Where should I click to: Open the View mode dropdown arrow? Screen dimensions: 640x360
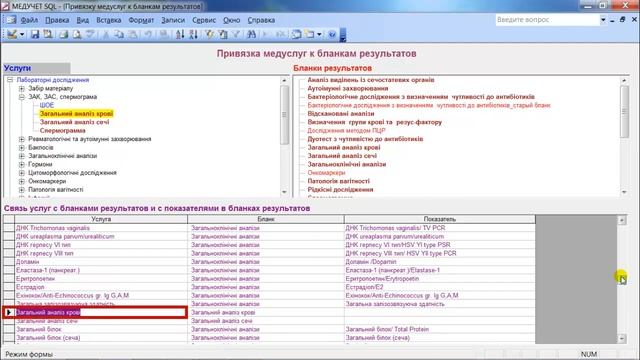pyautogui.click(x=22, y=35)
